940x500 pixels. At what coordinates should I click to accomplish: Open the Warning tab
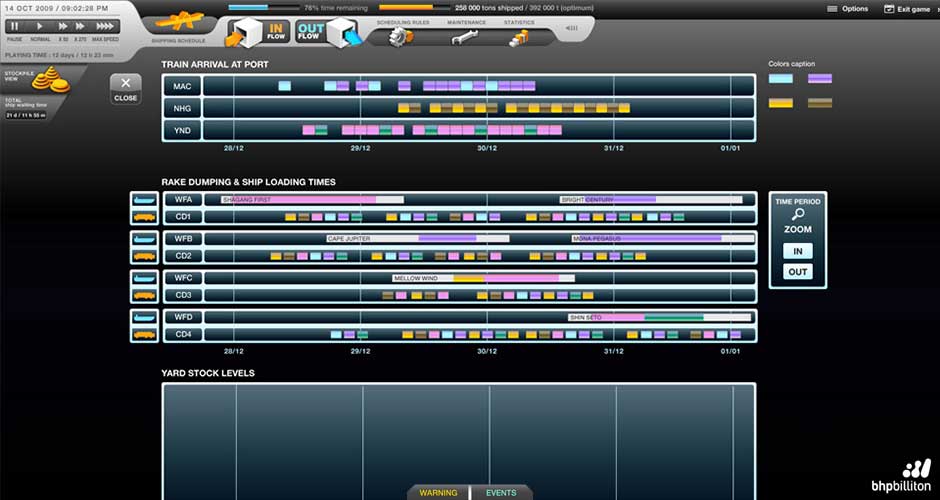(438, 492)
